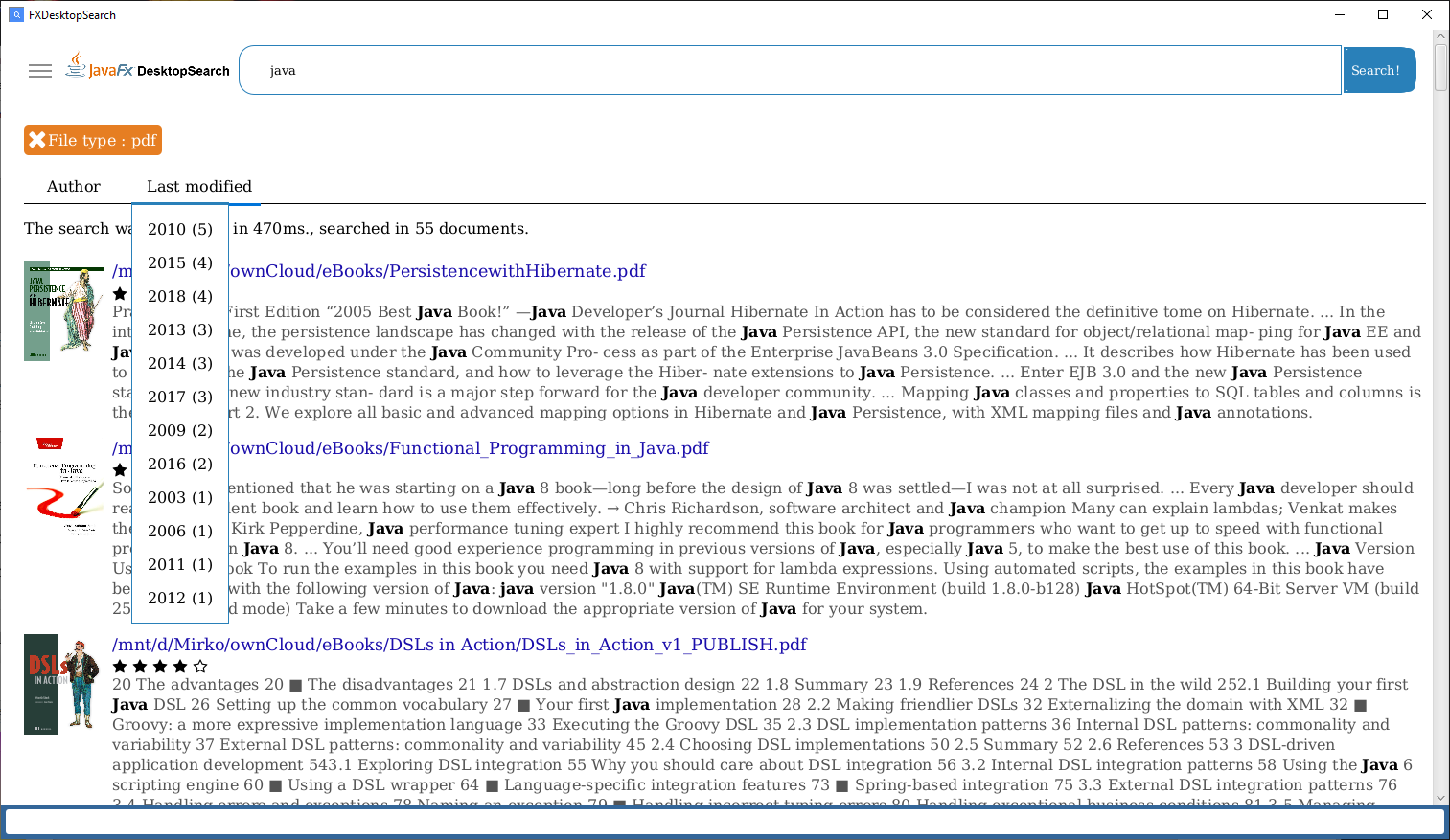Filter by year 2017 (3)
The image size is (1450, 840).
click(180, 397)
